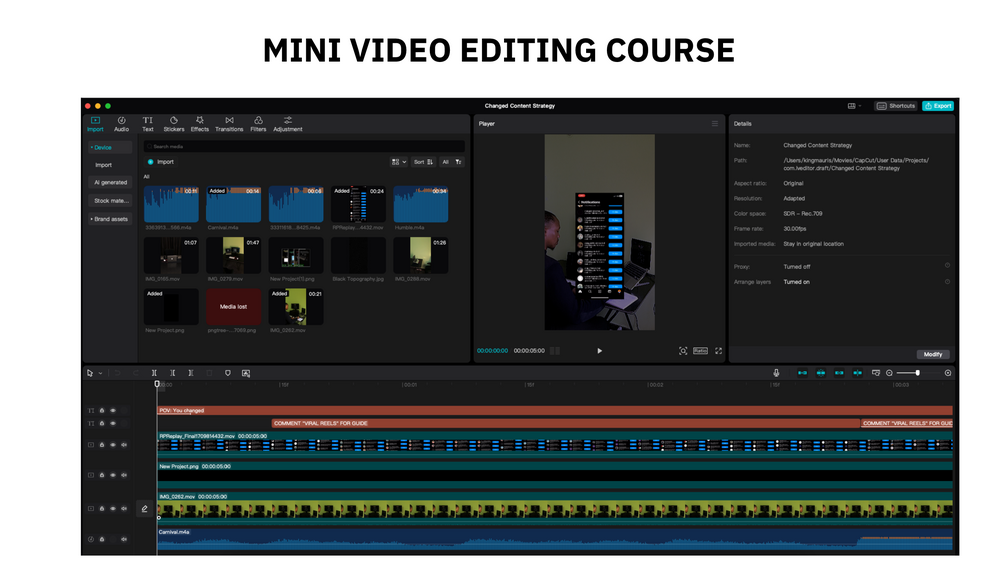Switch to the Text tab
Screen dimensions: 1005x565
click(147, 124)
